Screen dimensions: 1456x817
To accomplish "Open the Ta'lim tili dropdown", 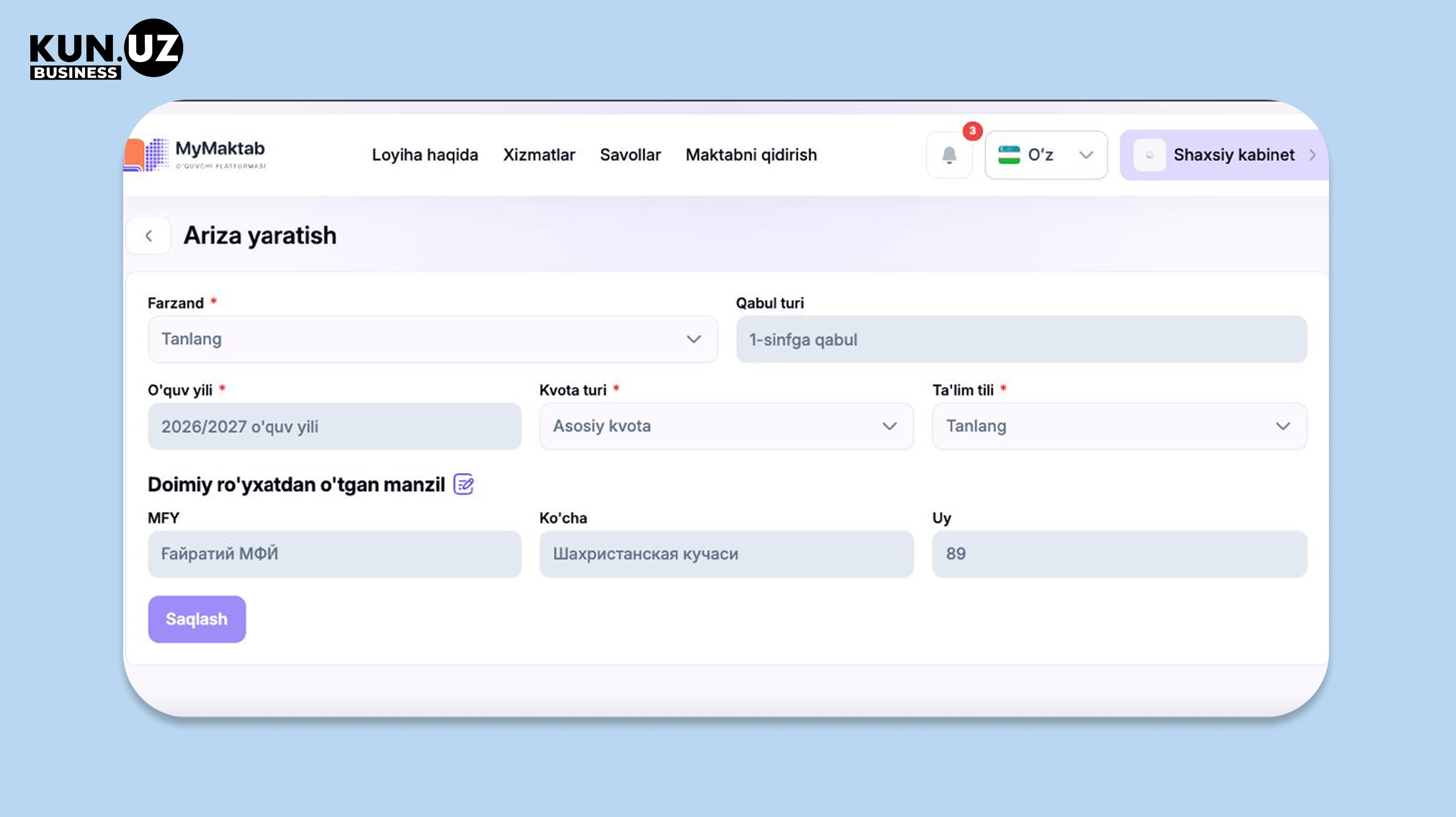I will pos(1119,426).
